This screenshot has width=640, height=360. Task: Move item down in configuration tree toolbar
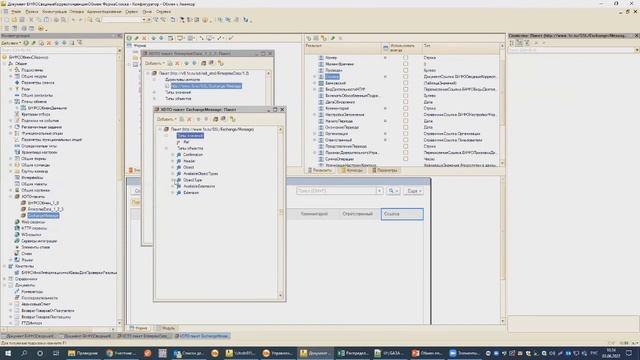(64, 43)
